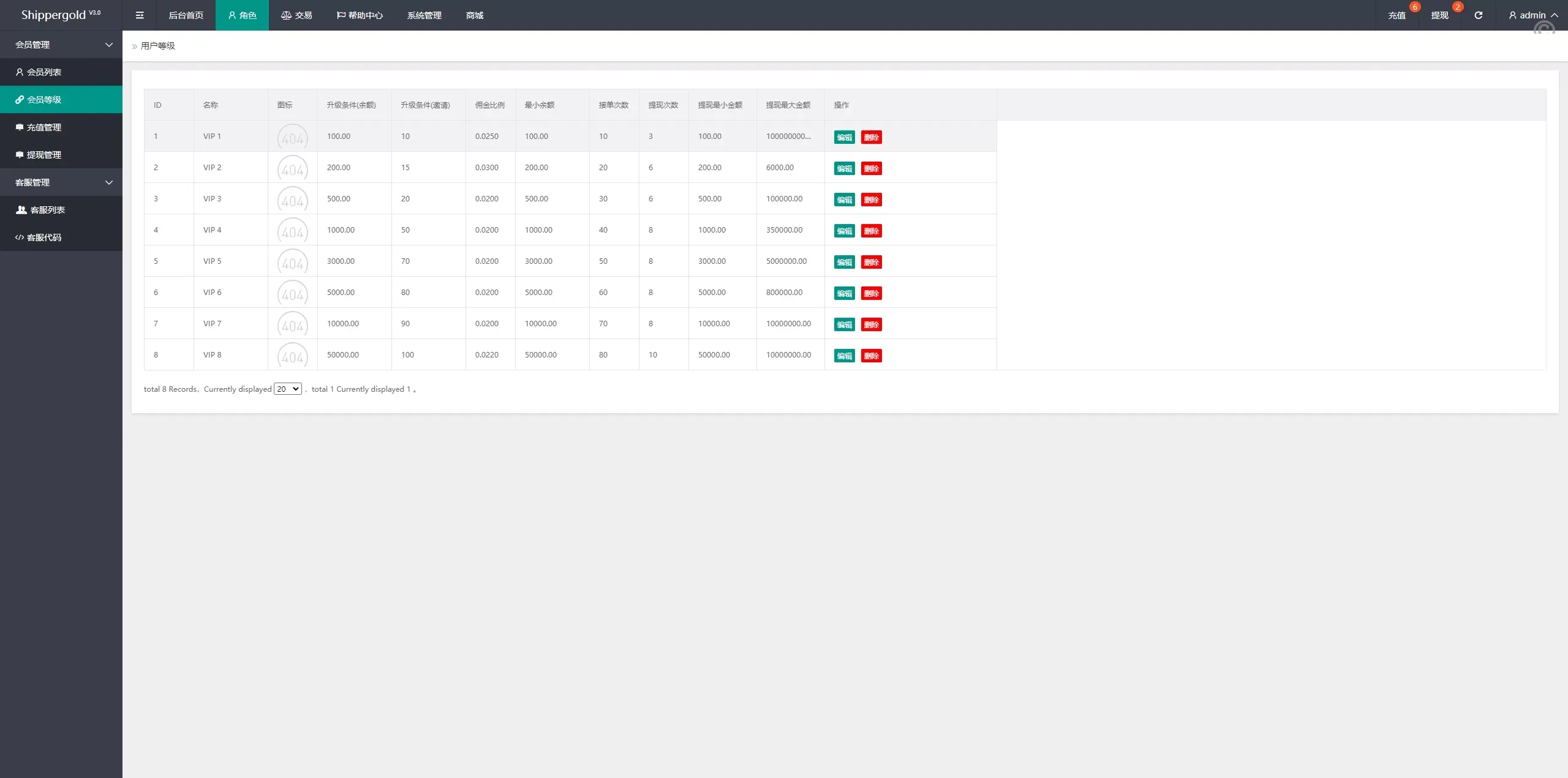The image size is (1568, 778).
Task: Switch to 交易 top navigation tab
Action: pos(296,15)
